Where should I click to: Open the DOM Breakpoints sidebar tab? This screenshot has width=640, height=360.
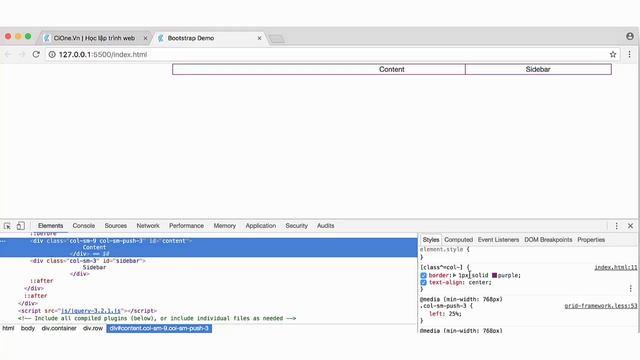(548, 240)
